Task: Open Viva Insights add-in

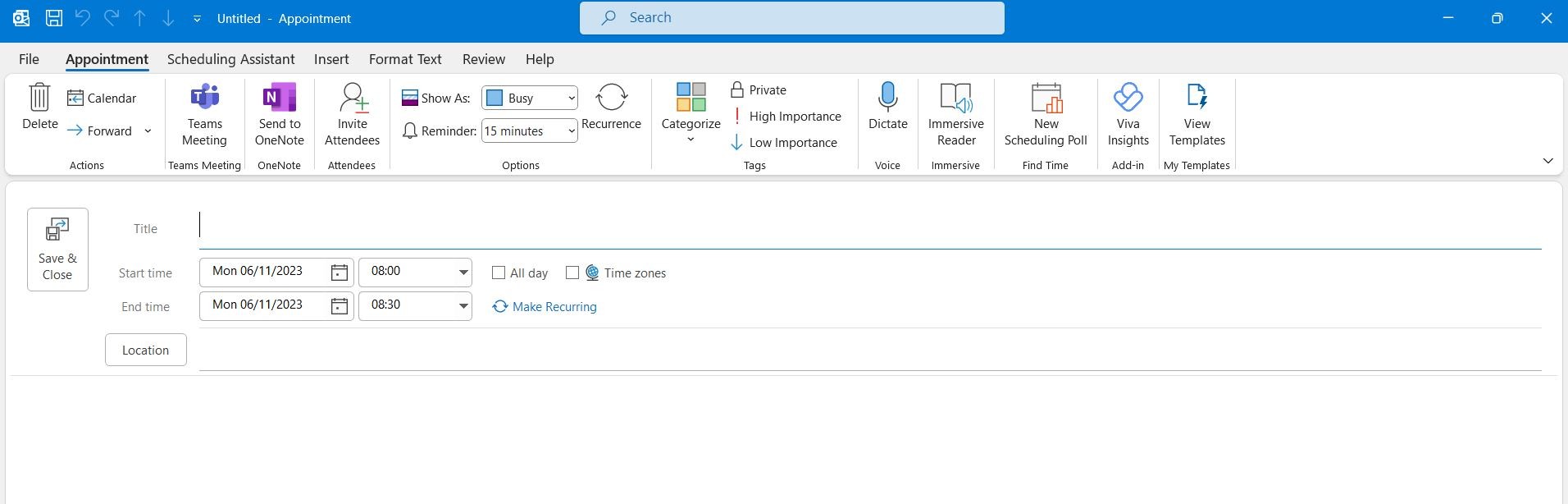Action: [x=1128, y=115]
